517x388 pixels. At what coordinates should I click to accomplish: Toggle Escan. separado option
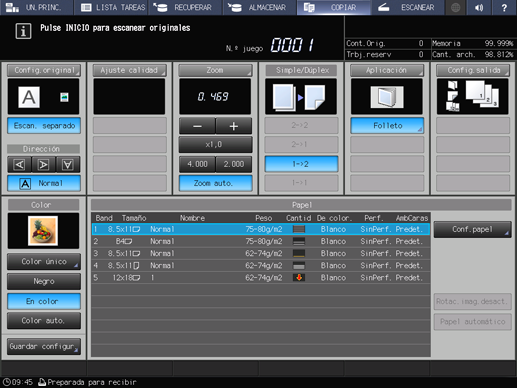point(44,126)
